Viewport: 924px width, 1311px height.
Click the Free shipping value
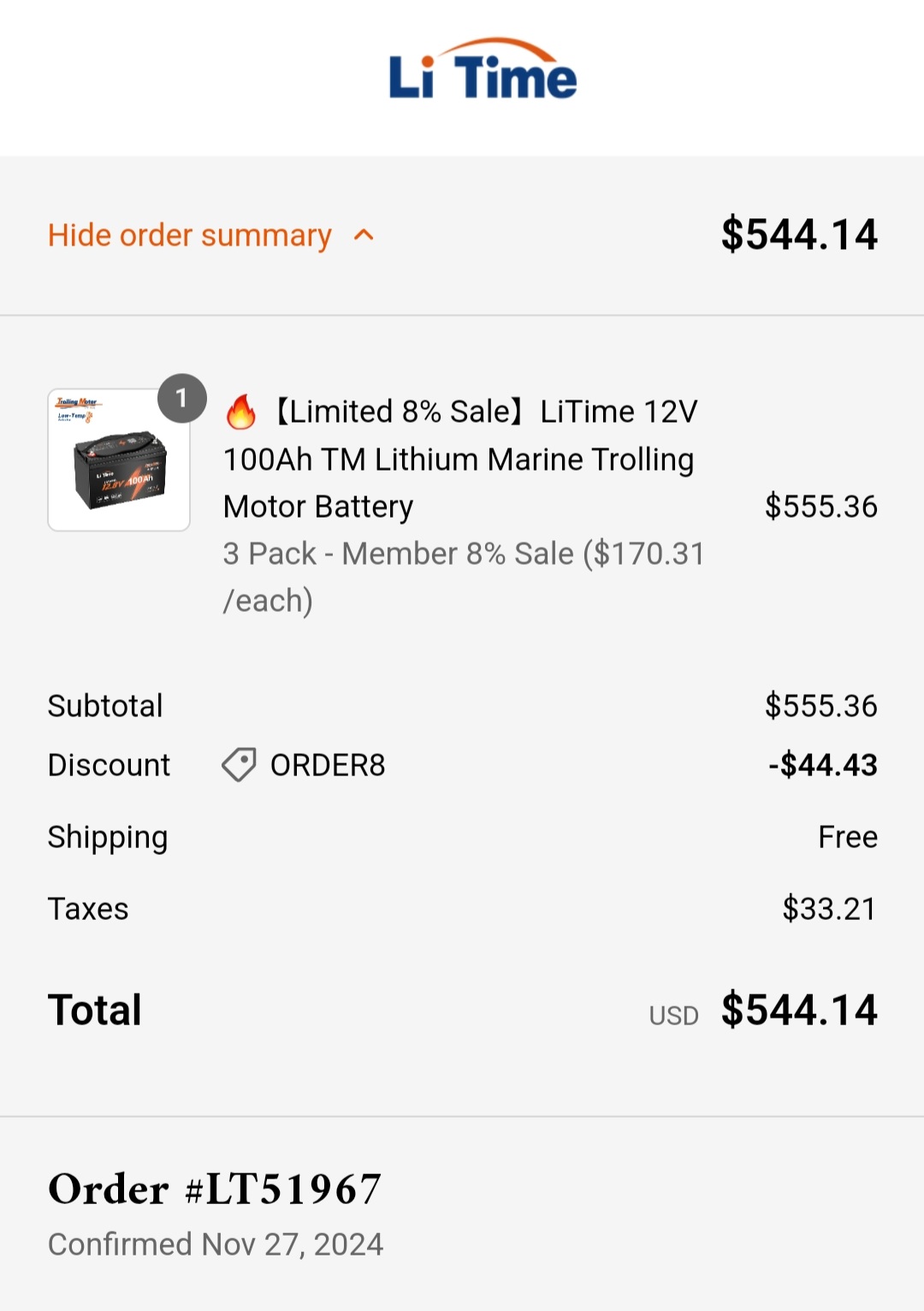pos(847,837)
